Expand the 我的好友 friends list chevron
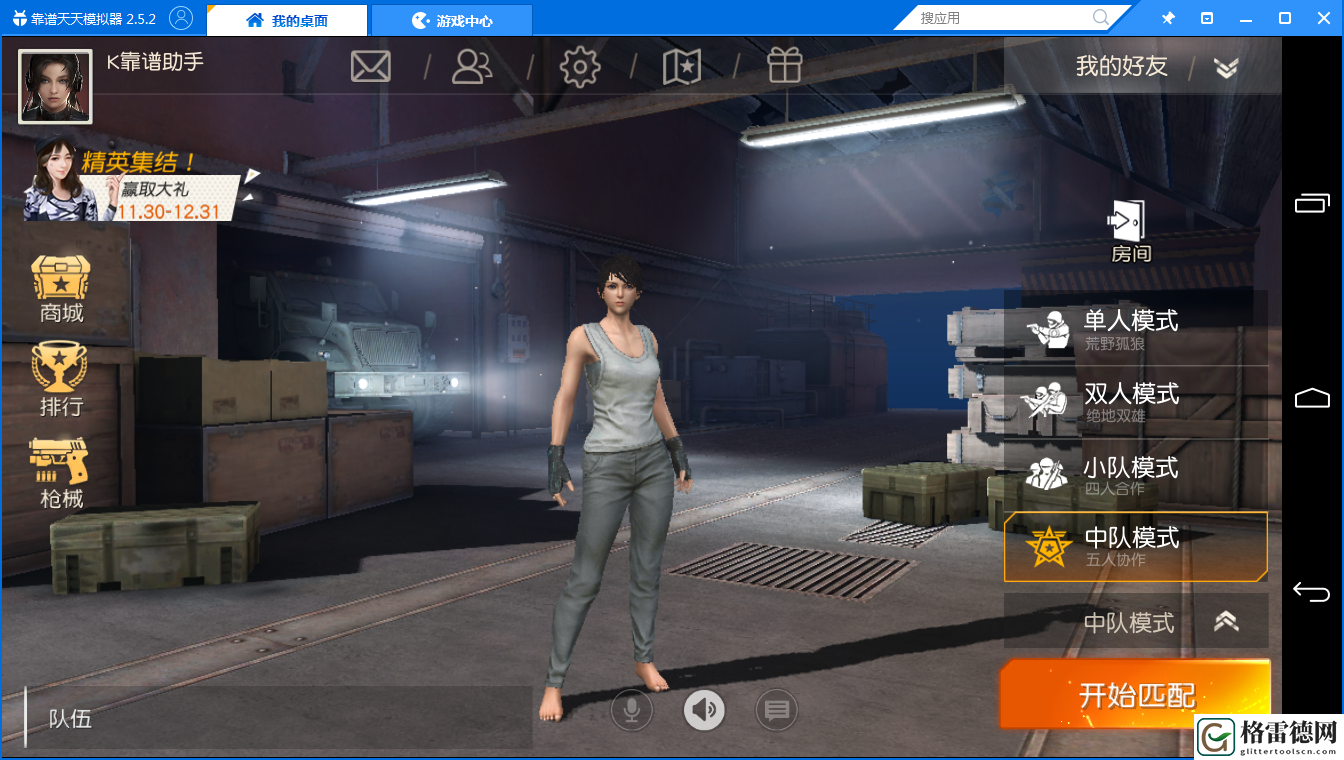Image resolution: width=1344 pixels, height=760 pixels. coord(1227,67)
